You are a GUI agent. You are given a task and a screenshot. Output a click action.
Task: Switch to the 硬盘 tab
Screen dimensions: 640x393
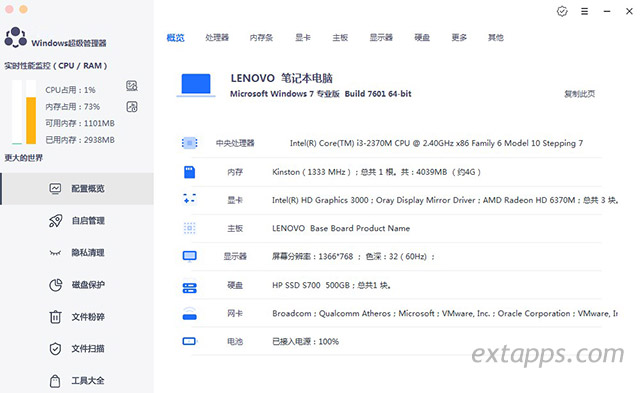422,38
